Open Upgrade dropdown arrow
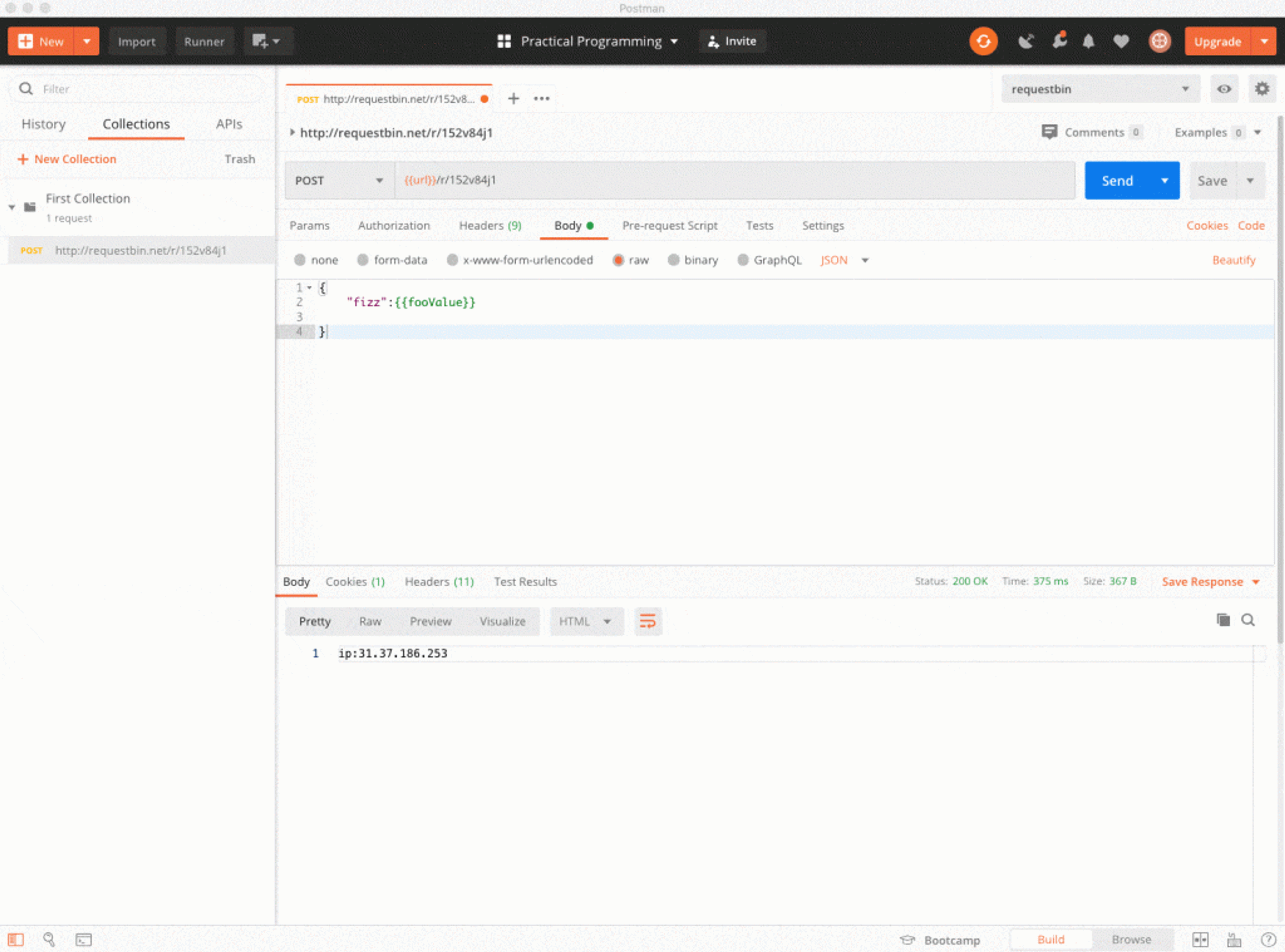This screenshot has height=952, width=1285. [x=1264, y=41]
